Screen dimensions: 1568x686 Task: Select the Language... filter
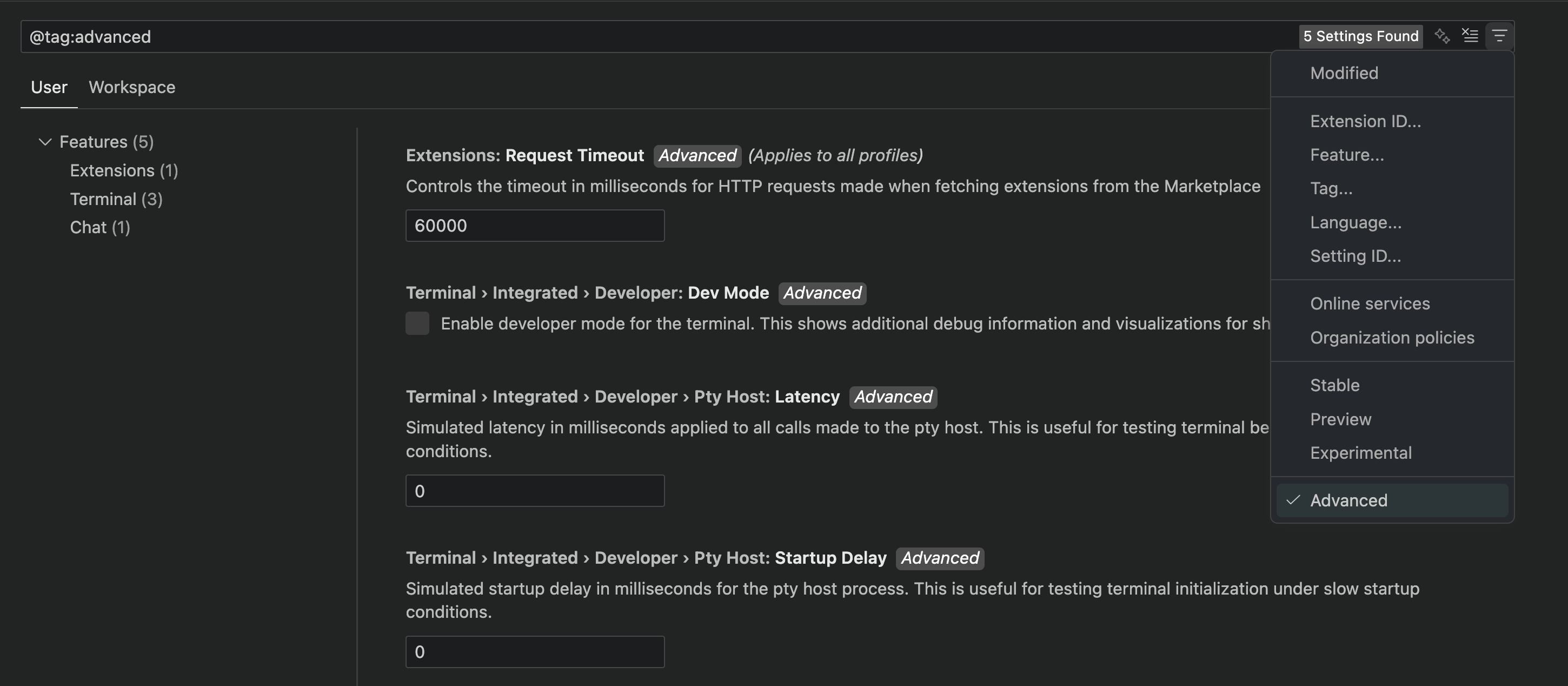(1356, 222)
